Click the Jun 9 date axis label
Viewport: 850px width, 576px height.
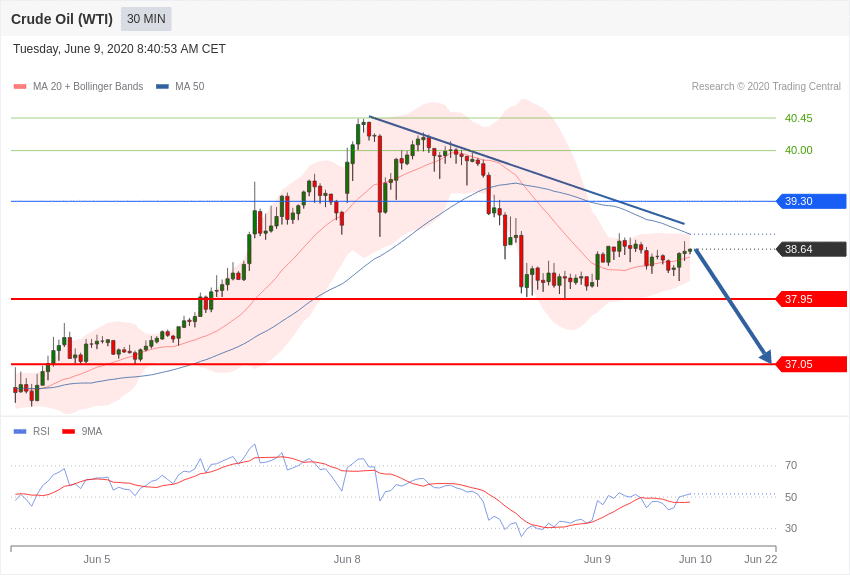[597, 559]
